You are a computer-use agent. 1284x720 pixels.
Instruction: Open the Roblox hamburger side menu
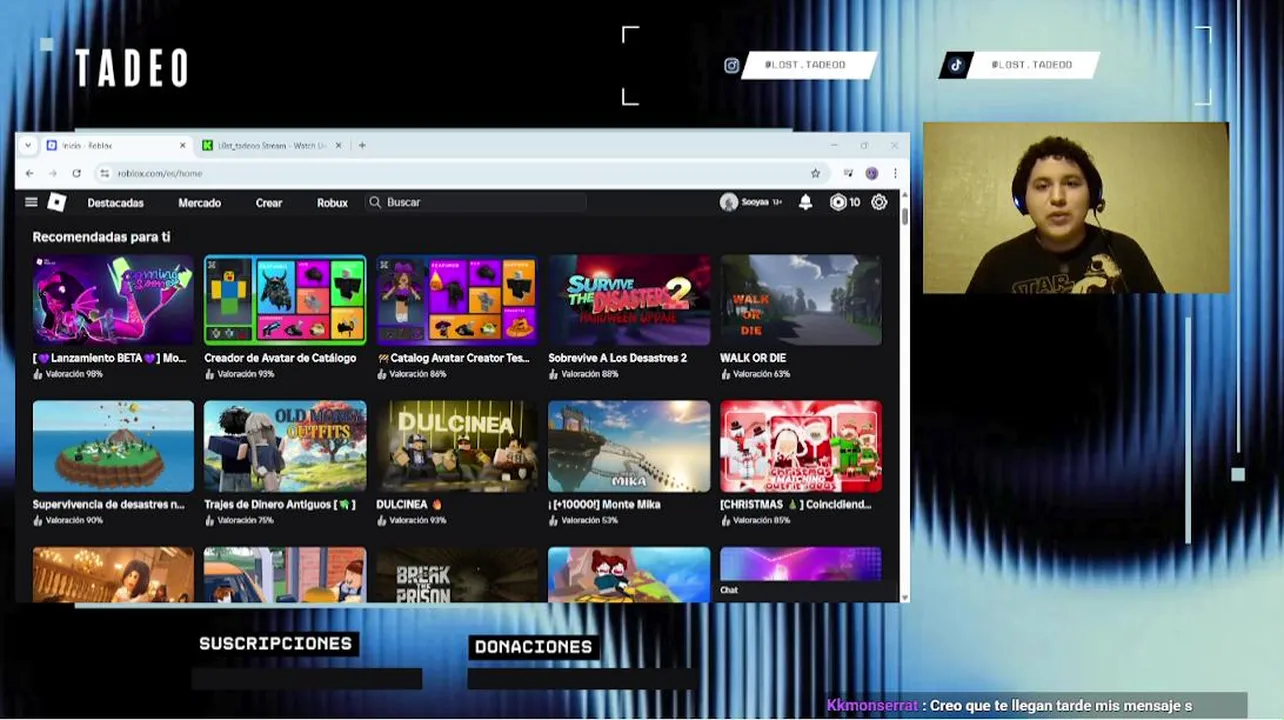click(x=31, y=202)
